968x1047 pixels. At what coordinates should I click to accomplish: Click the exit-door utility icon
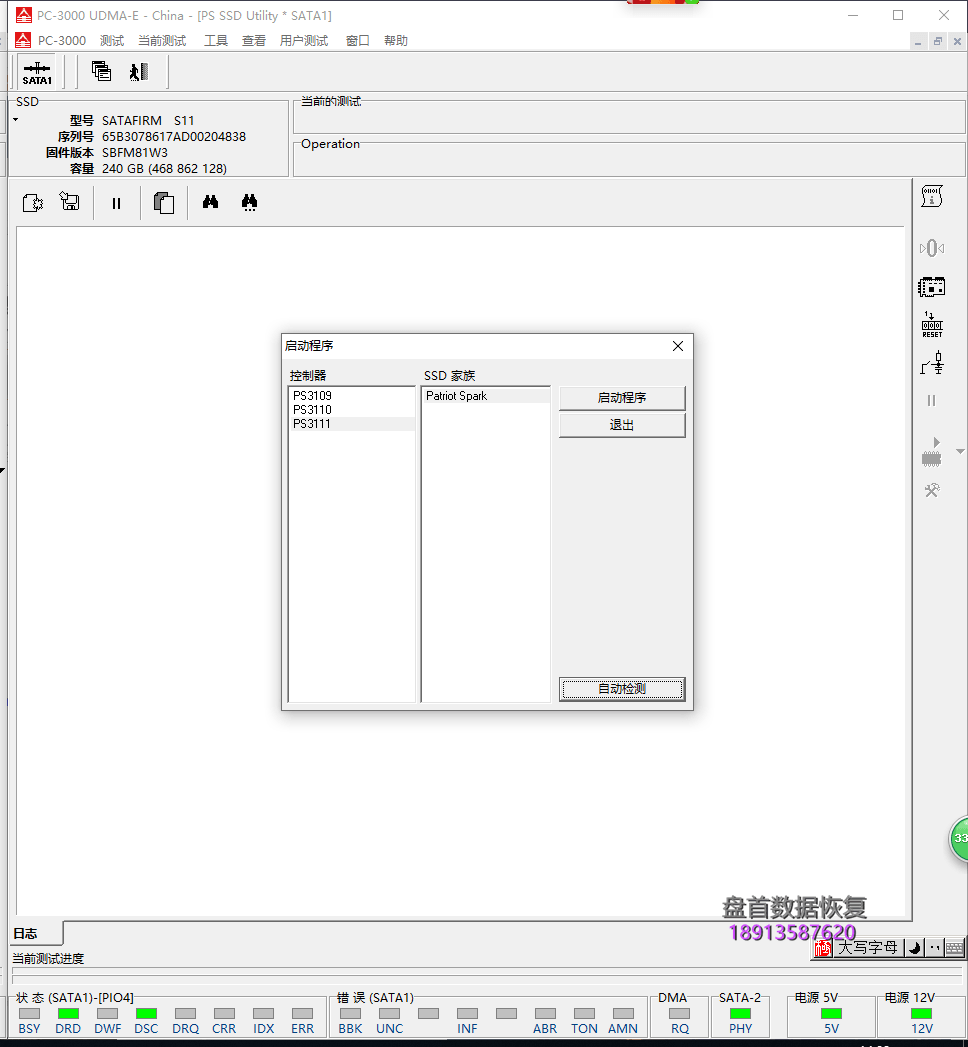coord(138,71)
